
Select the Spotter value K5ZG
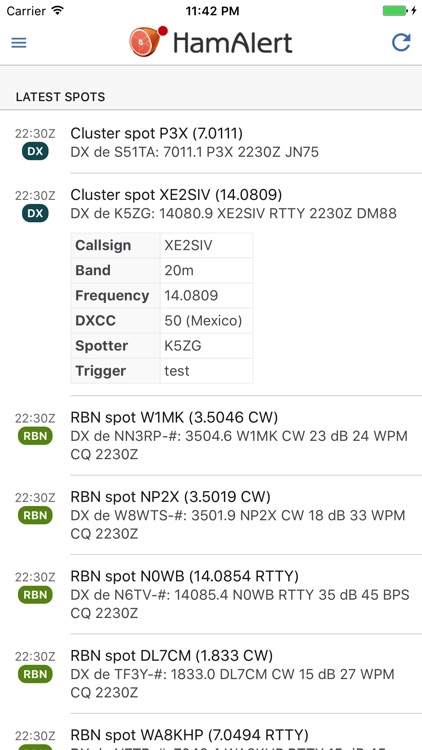(206, 346)
